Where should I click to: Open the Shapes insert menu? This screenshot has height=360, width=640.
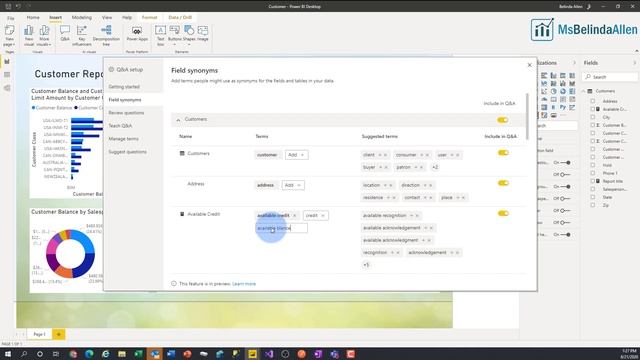pos(189,35)
